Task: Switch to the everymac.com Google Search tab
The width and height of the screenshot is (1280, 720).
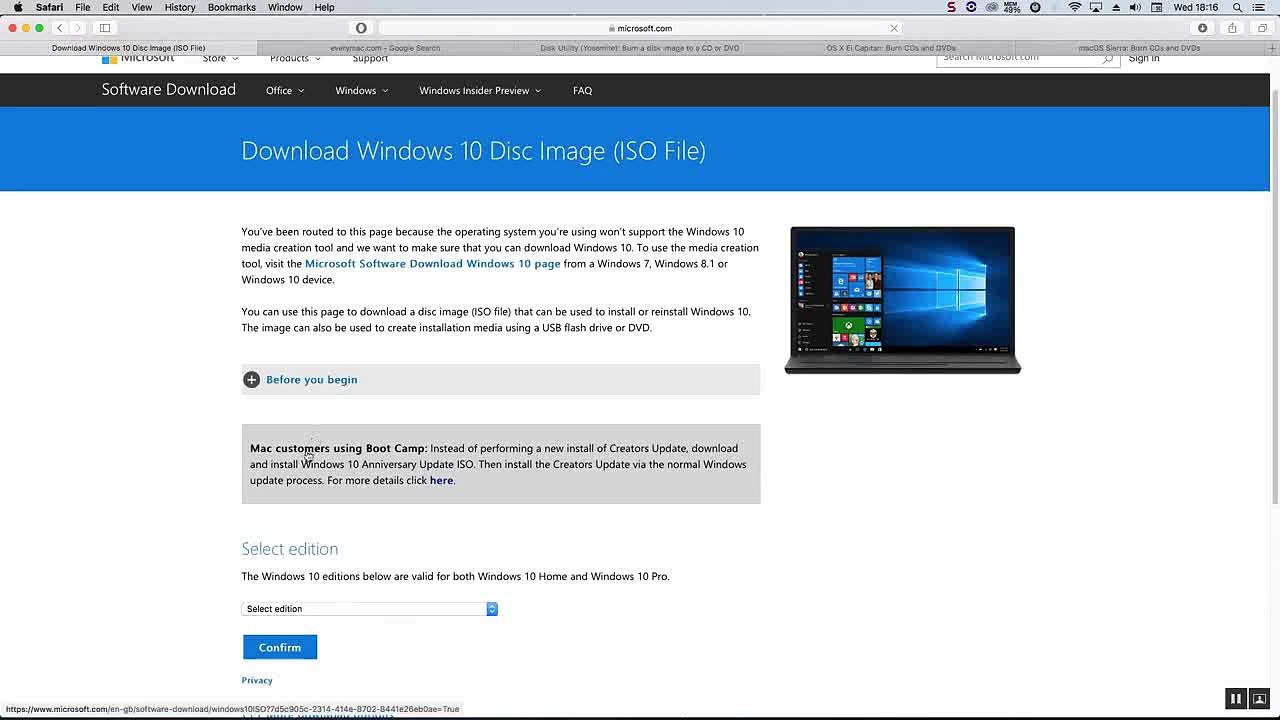Action: coord(385,48)
